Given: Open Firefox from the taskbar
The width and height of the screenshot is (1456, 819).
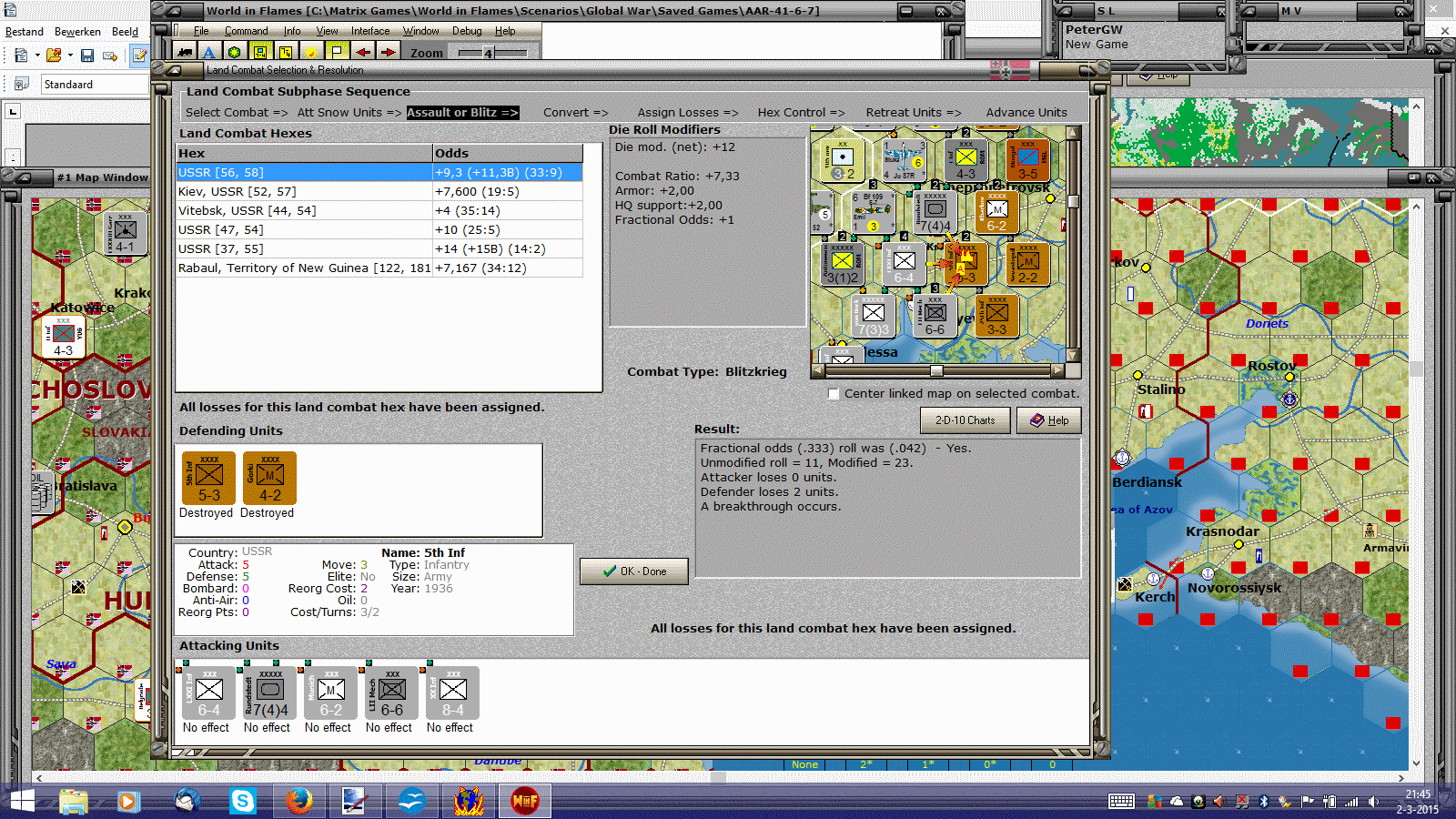Looking at the screenshot, I should coord(298,801).
